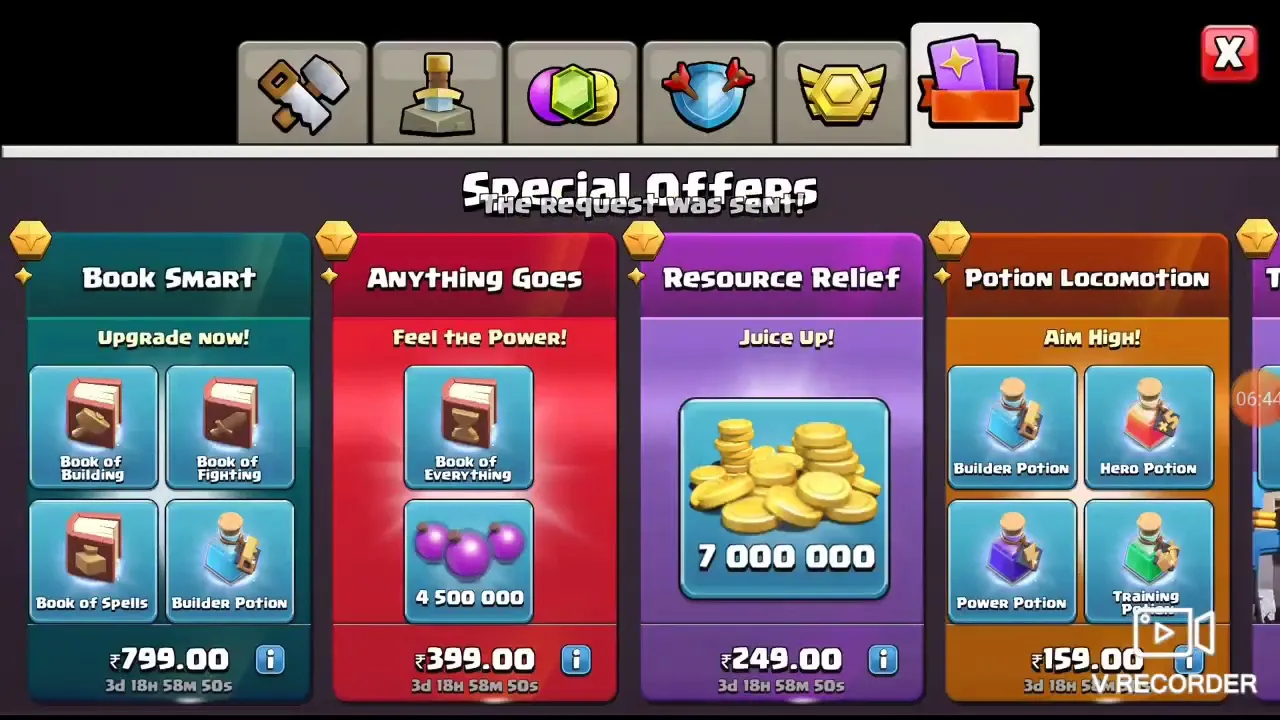Viewport: 1280px width, 720px height.
Task: Show info for Book Smart offer
Action: [x=270, y=660]
